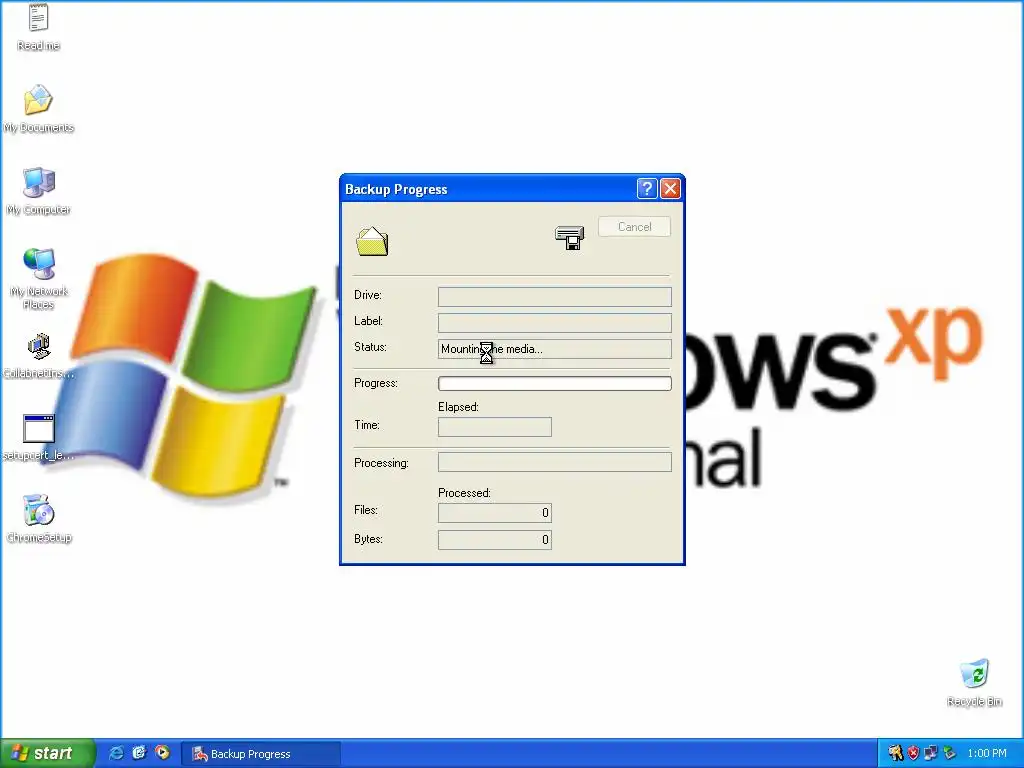Click the Backup Progress taskbar button

(x=260, y=754)
